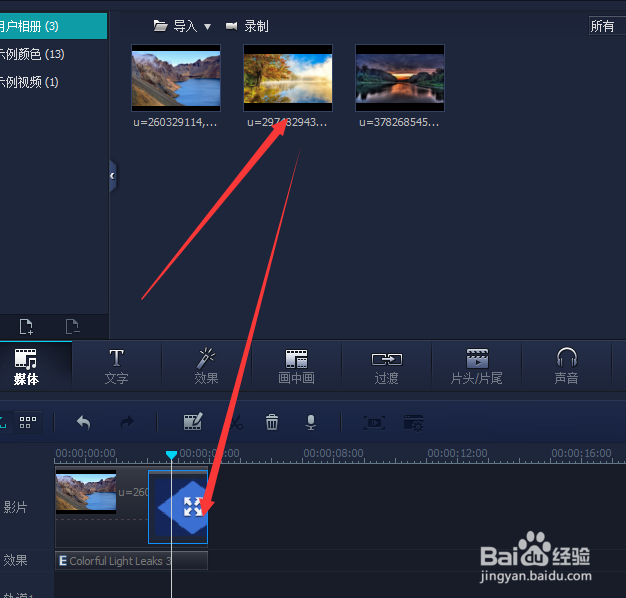
Task: Select the Colorful Light Leaks effect clip
Action: click(x=131, y=560)
